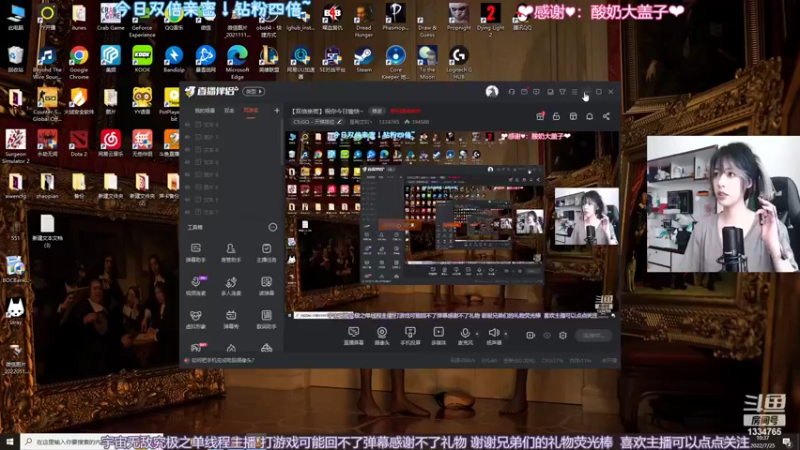Open customer service headset icon
Image resolution: width=800 pixels, height=450 pixels.
point(512,92)
